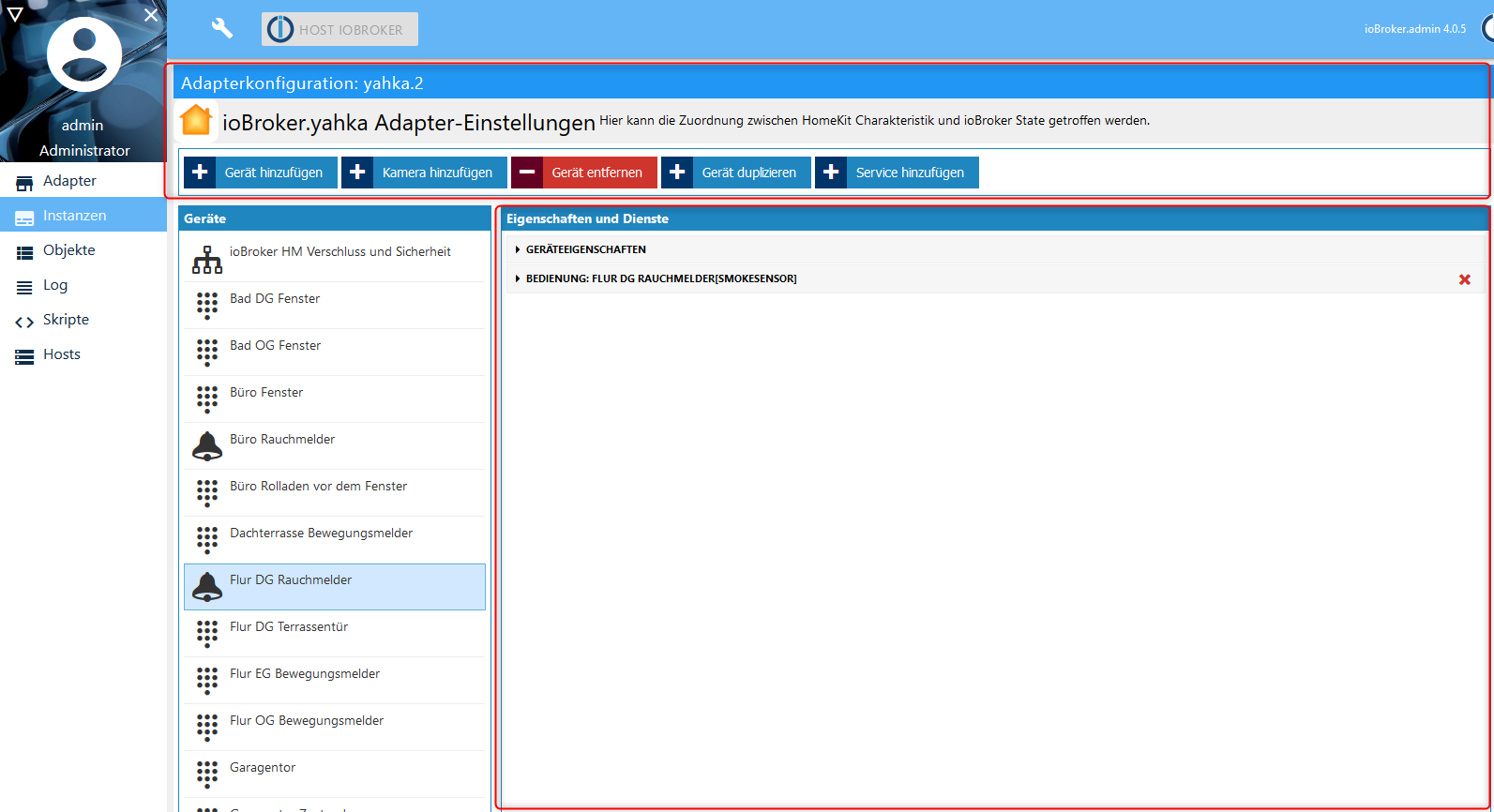The width and height of the screenshot is (1494, 812).
Task: Select ioBroker HM Verschluss und Sicherheit device
Action: coord(335,258)
